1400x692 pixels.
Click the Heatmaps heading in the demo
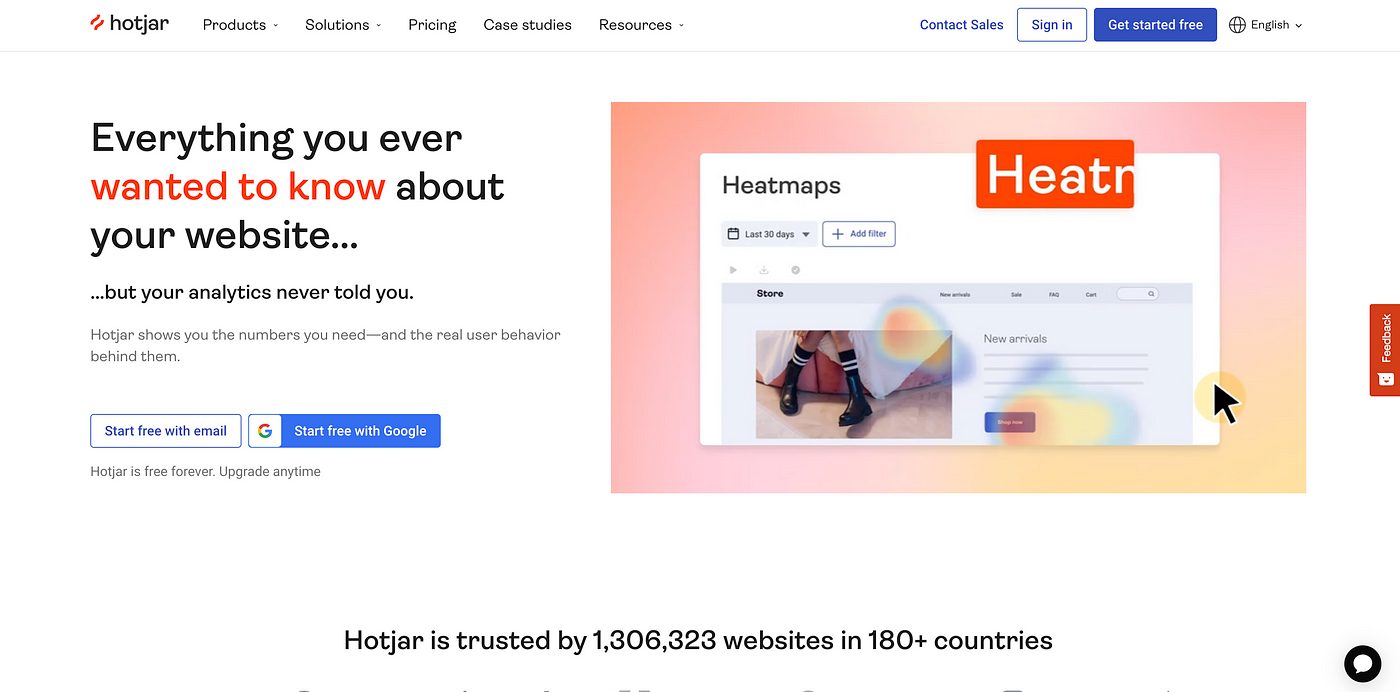(x=781, y=186)
